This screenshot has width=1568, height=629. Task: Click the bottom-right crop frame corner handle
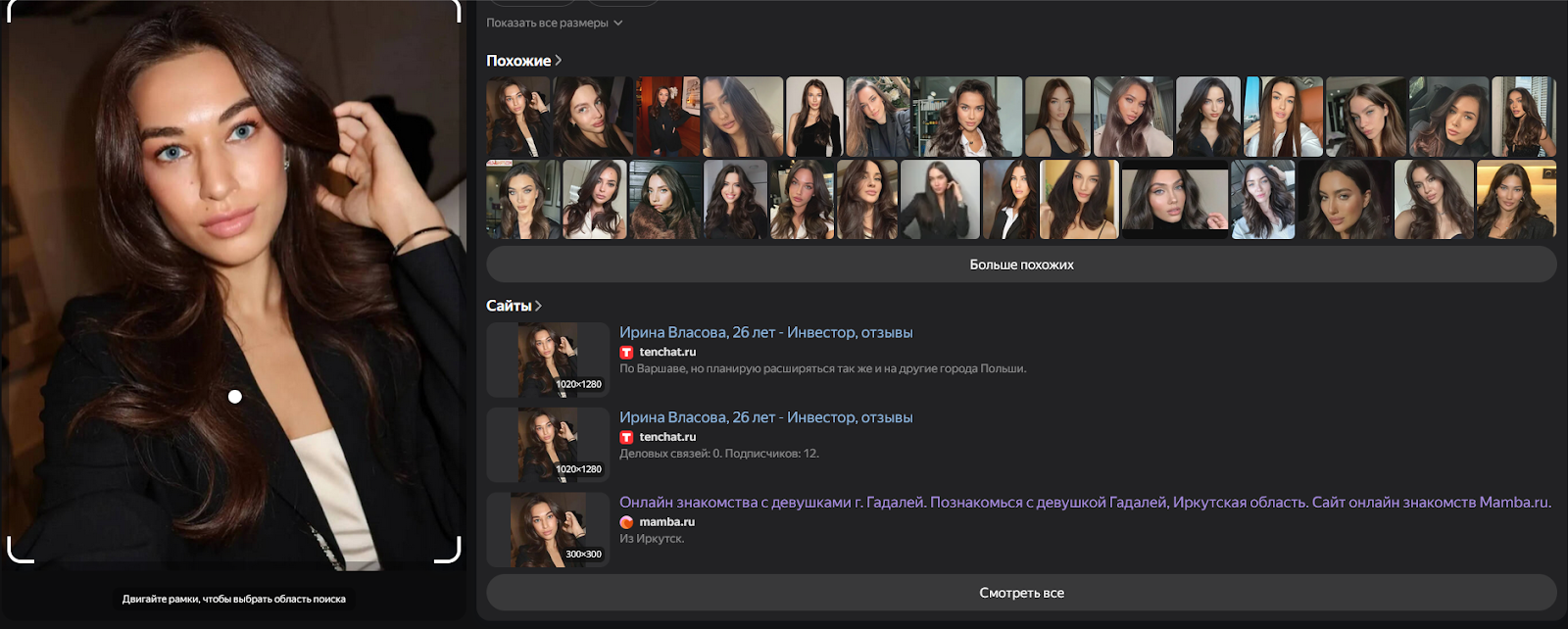point(449,551)
